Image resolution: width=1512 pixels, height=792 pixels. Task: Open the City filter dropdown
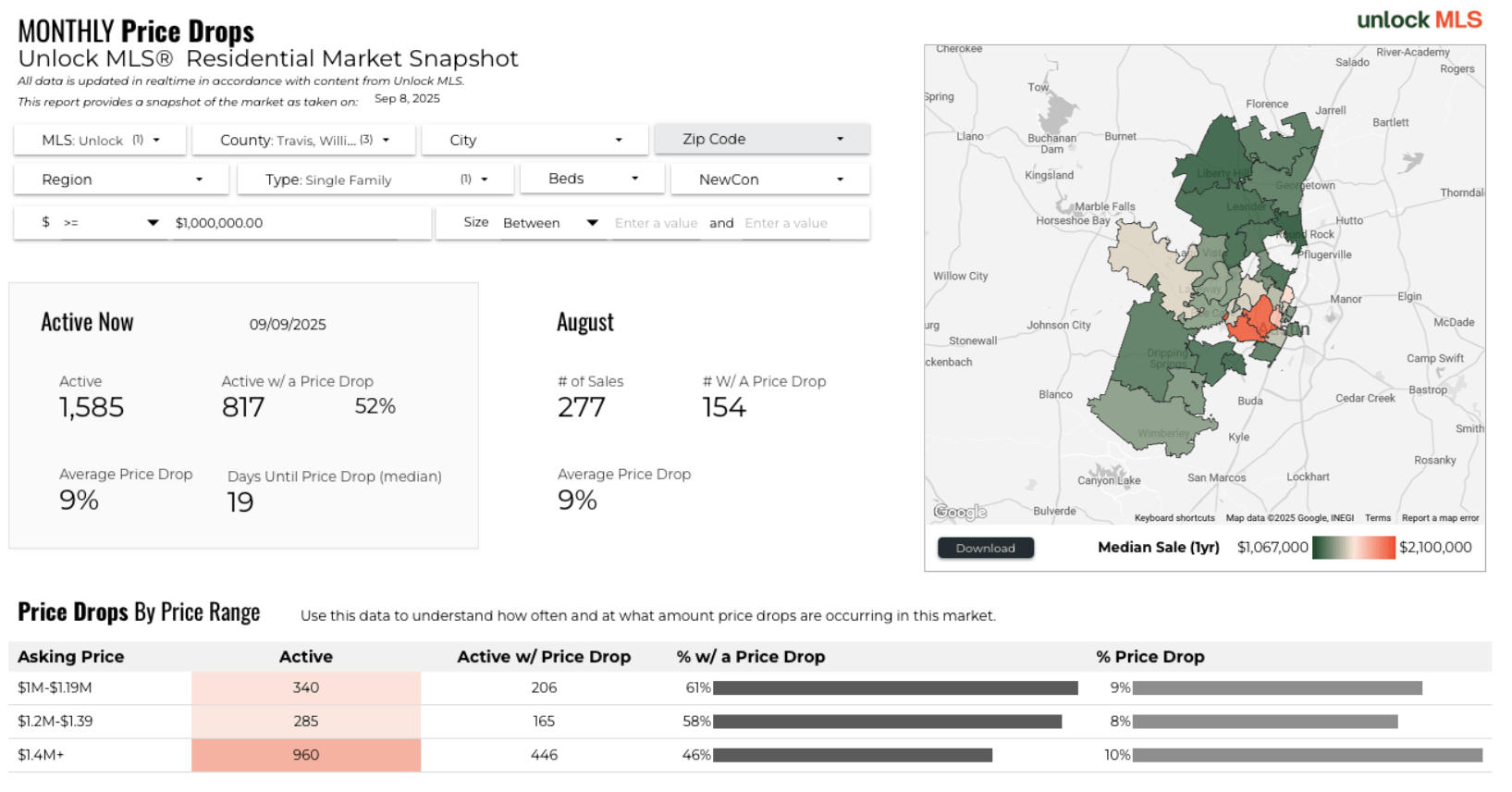click(x=535, y=141)
